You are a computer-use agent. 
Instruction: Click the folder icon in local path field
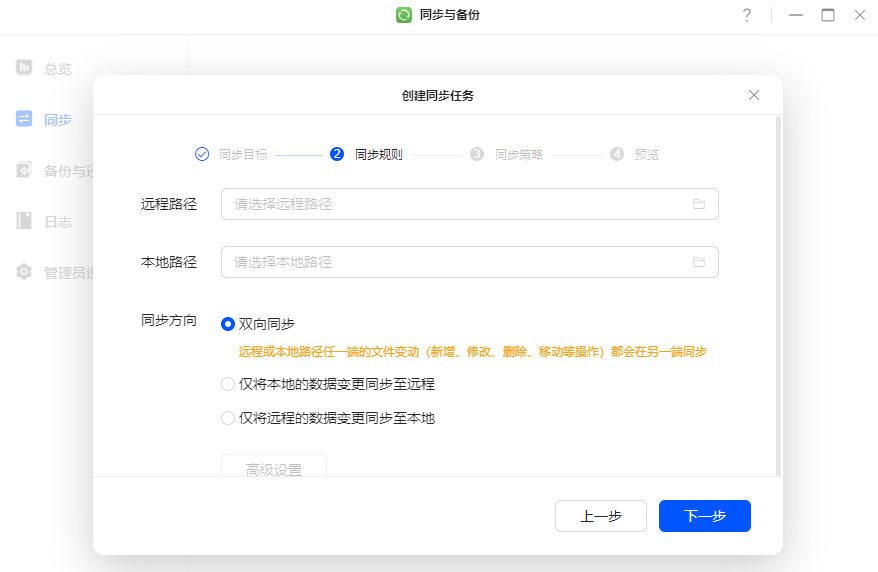[699, 262]
